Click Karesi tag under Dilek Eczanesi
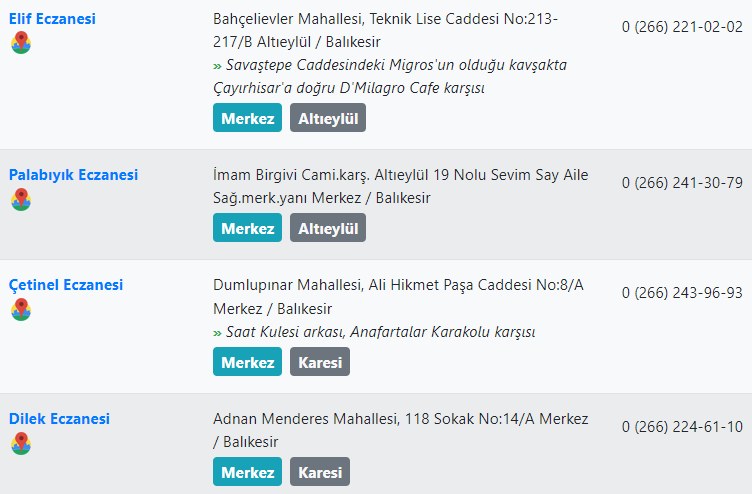The image size is (752, 494). pyautogui.click(x=320, y=471)
